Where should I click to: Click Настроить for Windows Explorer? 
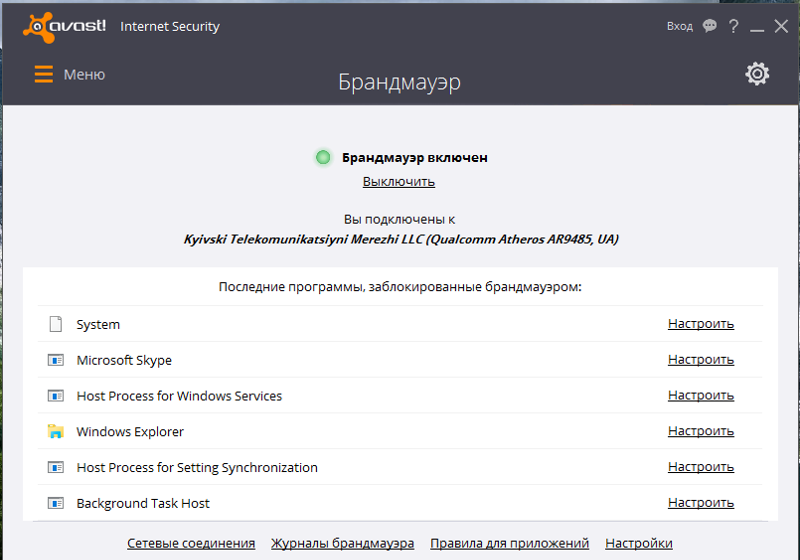click(x=701, y=431)
